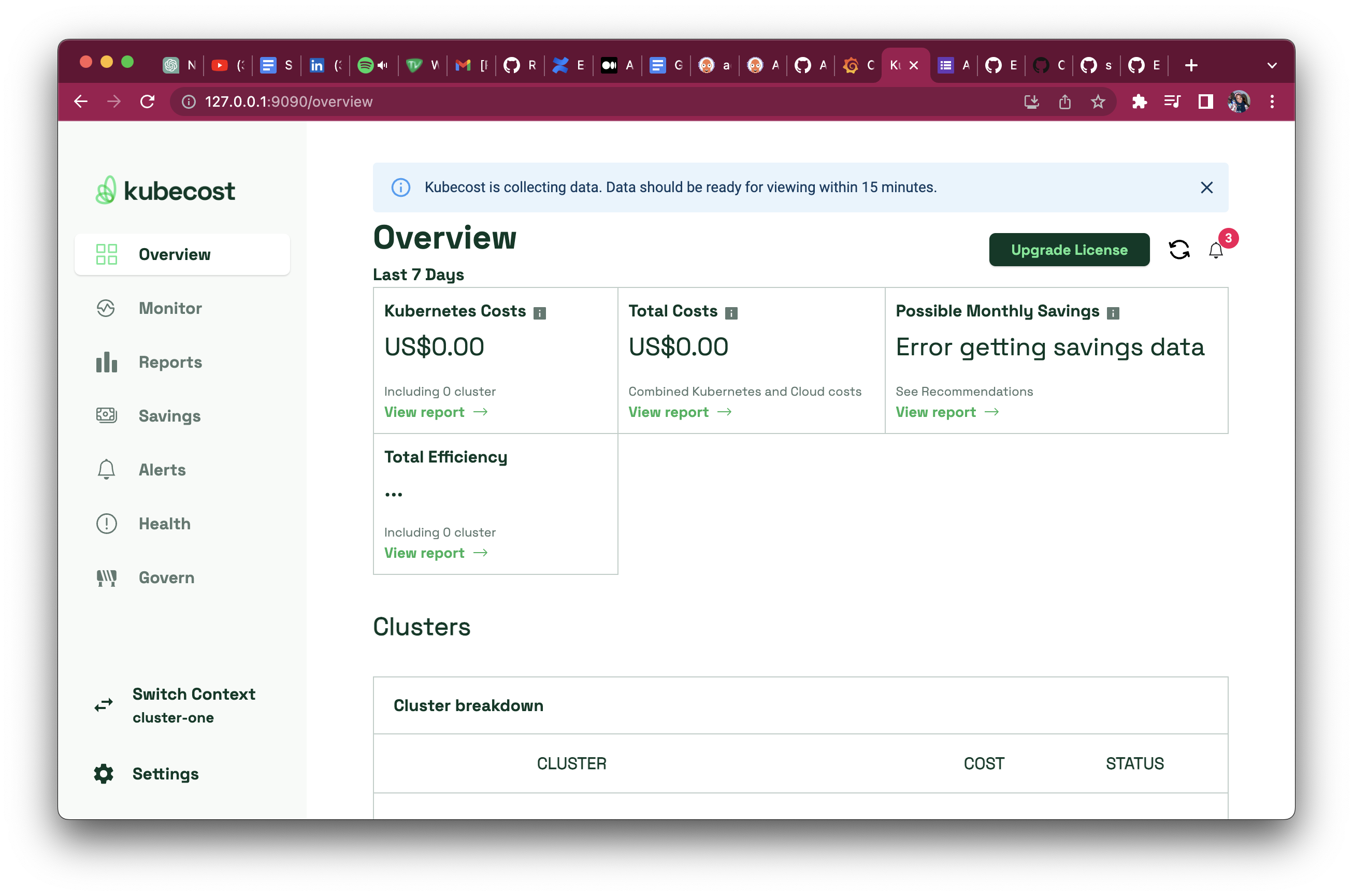The height and width of the screenshot is (896, 1353).
Task: Dismiss the data collection banner
Action: 1207,187
